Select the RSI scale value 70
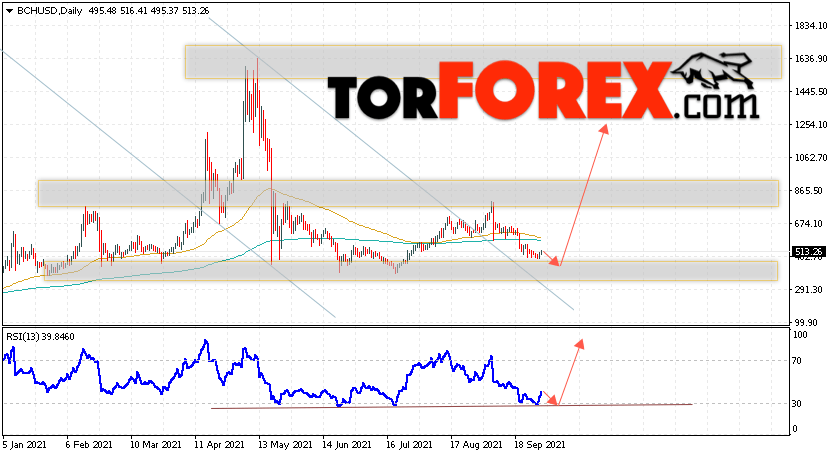830x456 pixels. click(x=797, y=361)
